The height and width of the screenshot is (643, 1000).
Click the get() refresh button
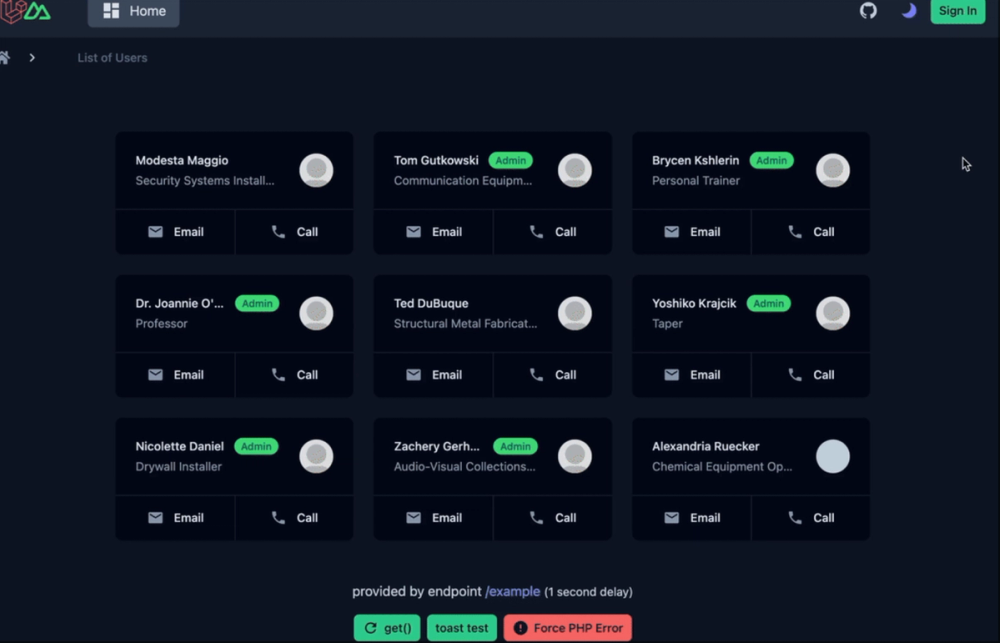387,628
